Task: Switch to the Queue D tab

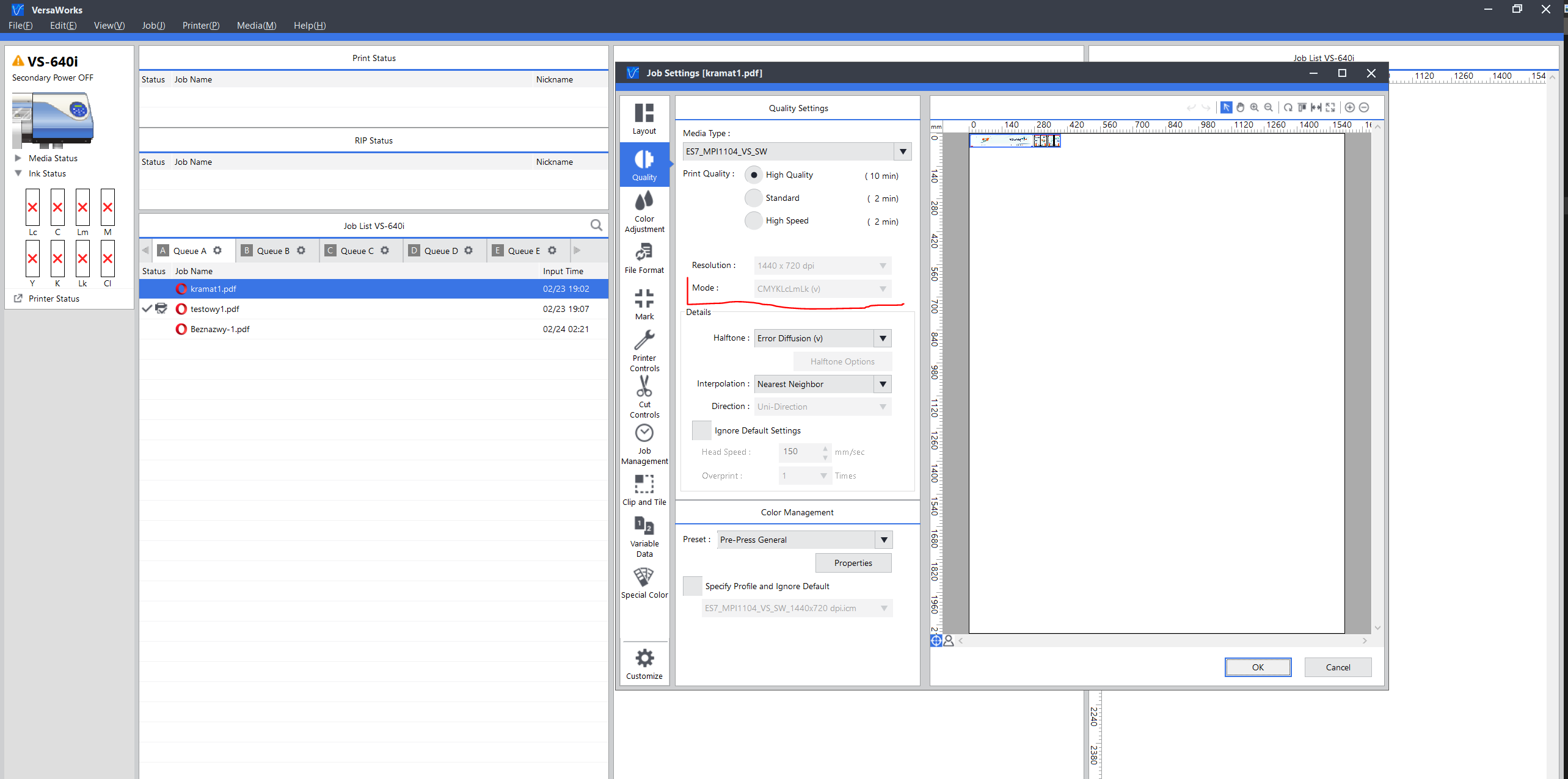Action: 440,251
